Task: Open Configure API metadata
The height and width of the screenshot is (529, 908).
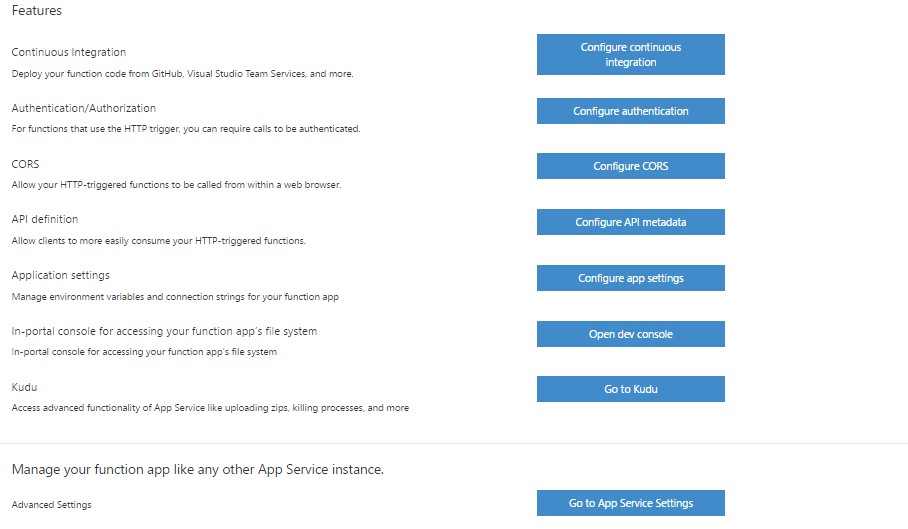Action: [x=631, y=222]
